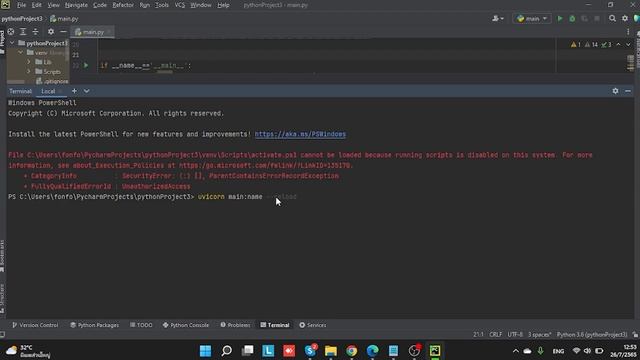The width and height of the screenshot is (640, 360).
Task: Show hidden tray icons
Action: (516, 351)
